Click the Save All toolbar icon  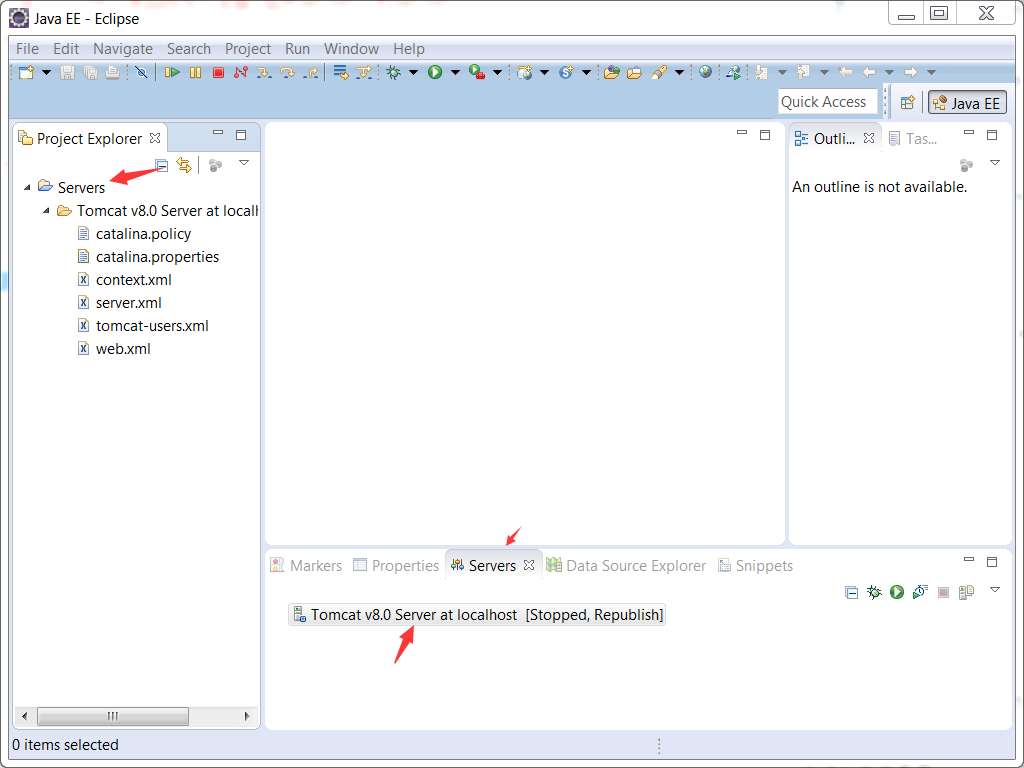90,72
